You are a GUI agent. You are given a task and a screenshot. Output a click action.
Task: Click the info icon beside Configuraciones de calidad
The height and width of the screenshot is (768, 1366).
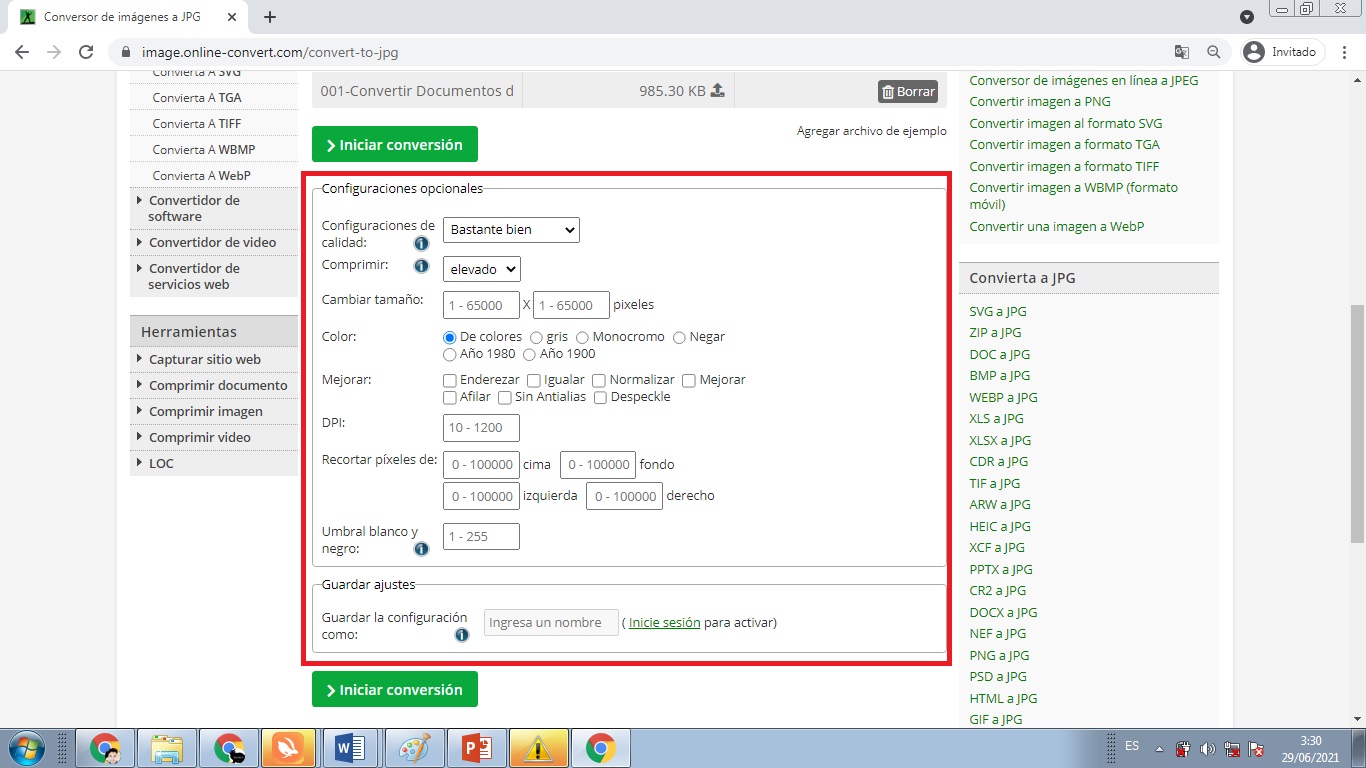tap(421, 243)
